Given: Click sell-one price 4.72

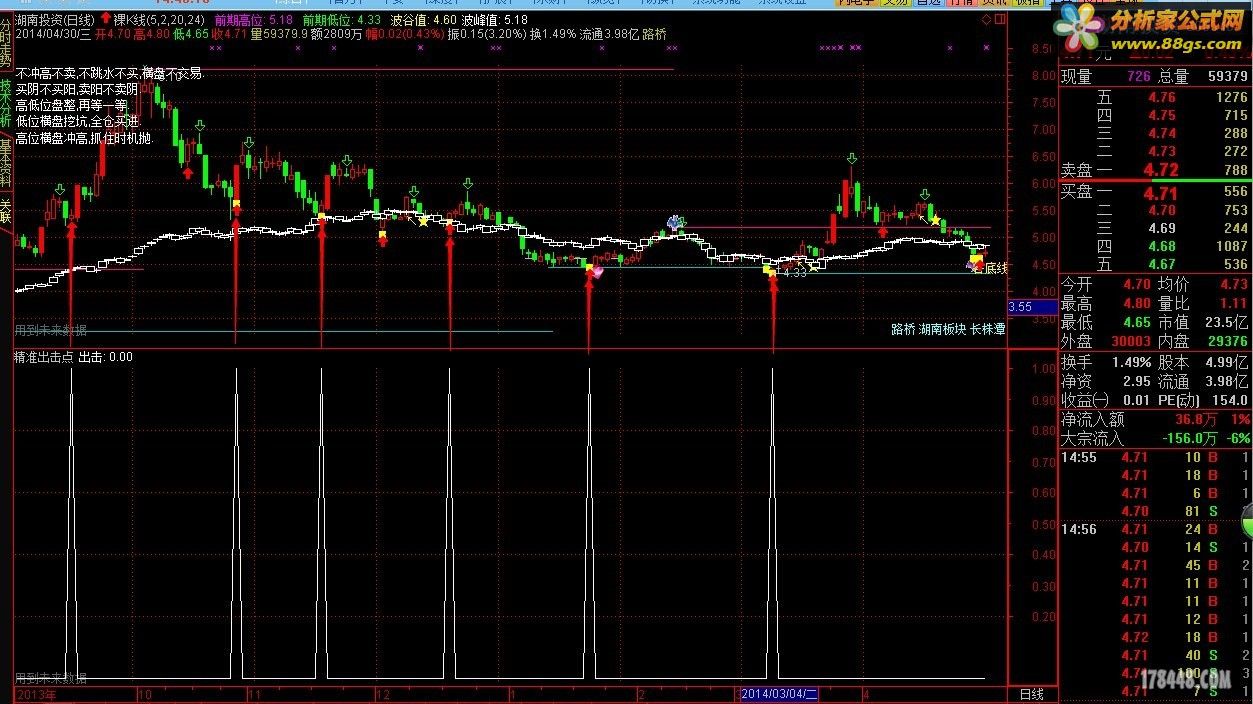Looking at the screenshot, I should click(x=1161, y=170).
